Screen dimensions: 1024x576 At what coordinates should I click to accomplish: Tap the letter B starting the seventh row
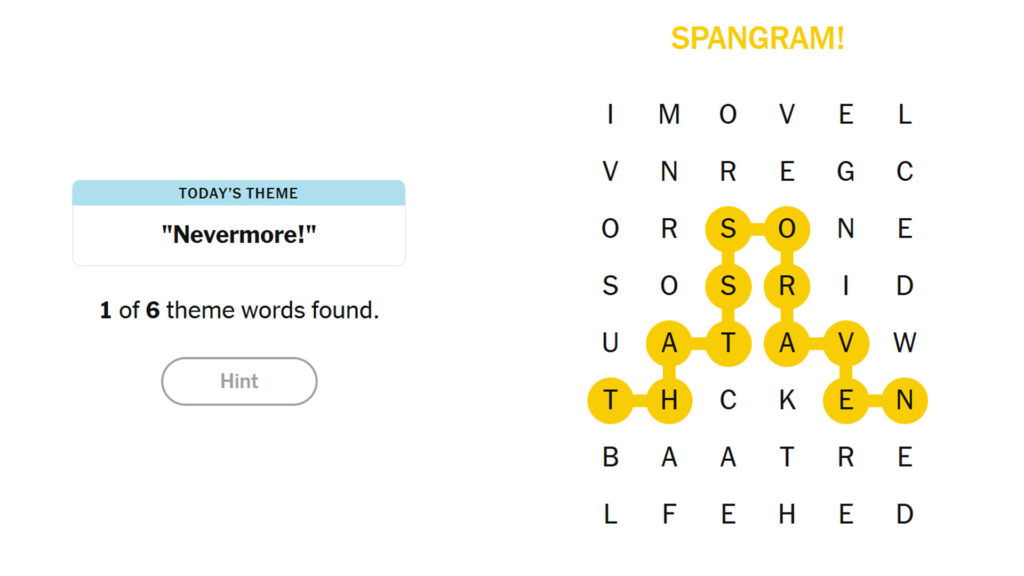[x=609, y=457]
